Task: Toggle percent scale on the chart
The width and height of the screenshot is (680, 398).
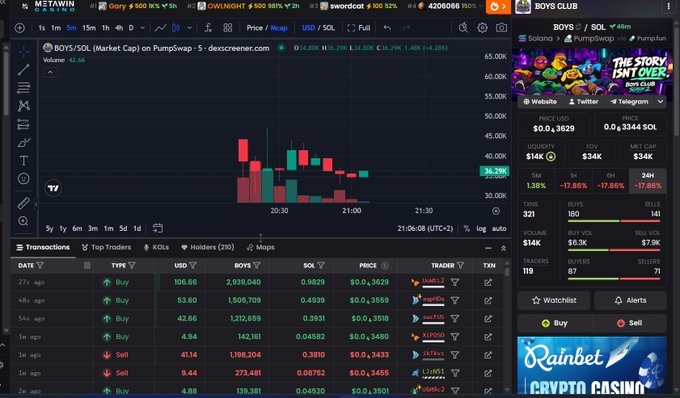Action: 467,228
